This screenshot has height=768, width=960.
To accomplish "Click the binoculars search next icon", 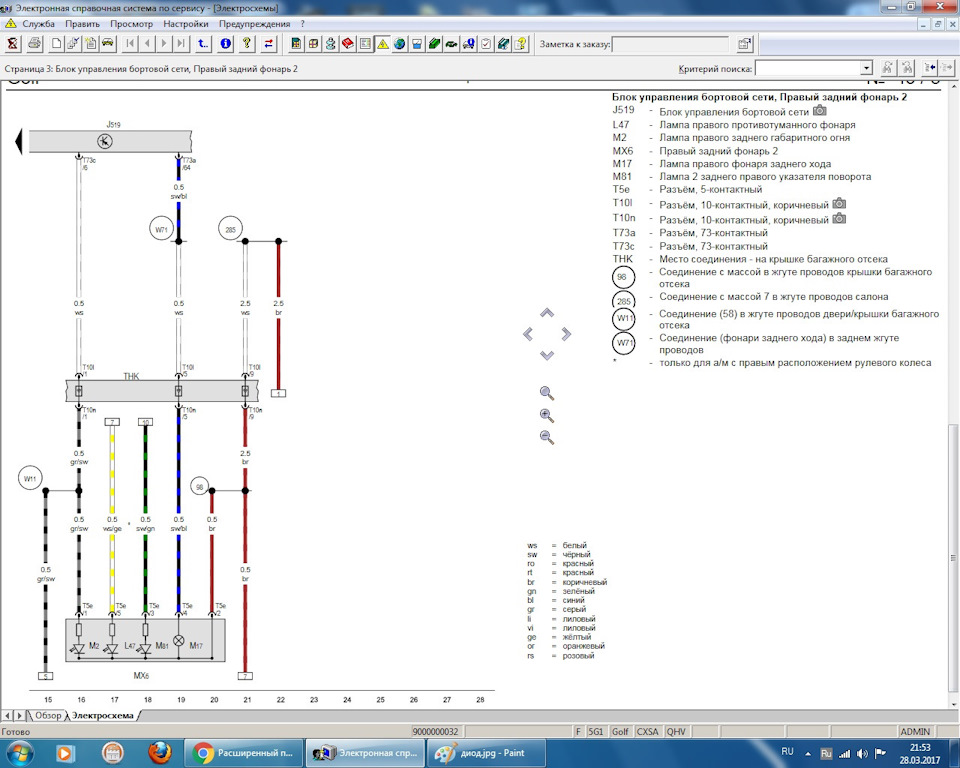I will point(887,68).
